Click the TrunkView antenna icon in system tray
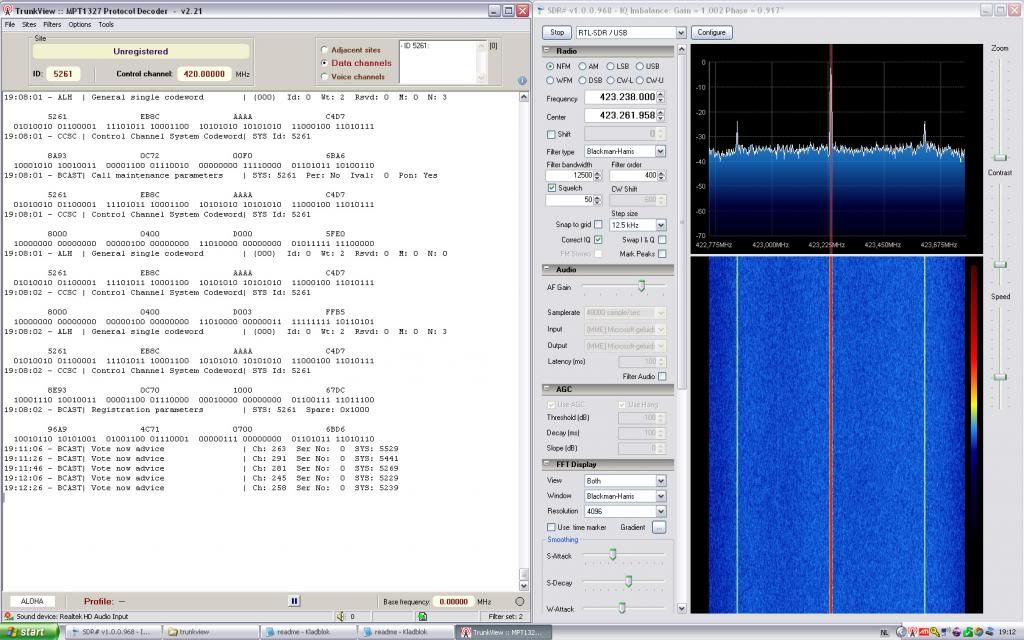This screenshot has width=1024, height=640. pos(913,632)
